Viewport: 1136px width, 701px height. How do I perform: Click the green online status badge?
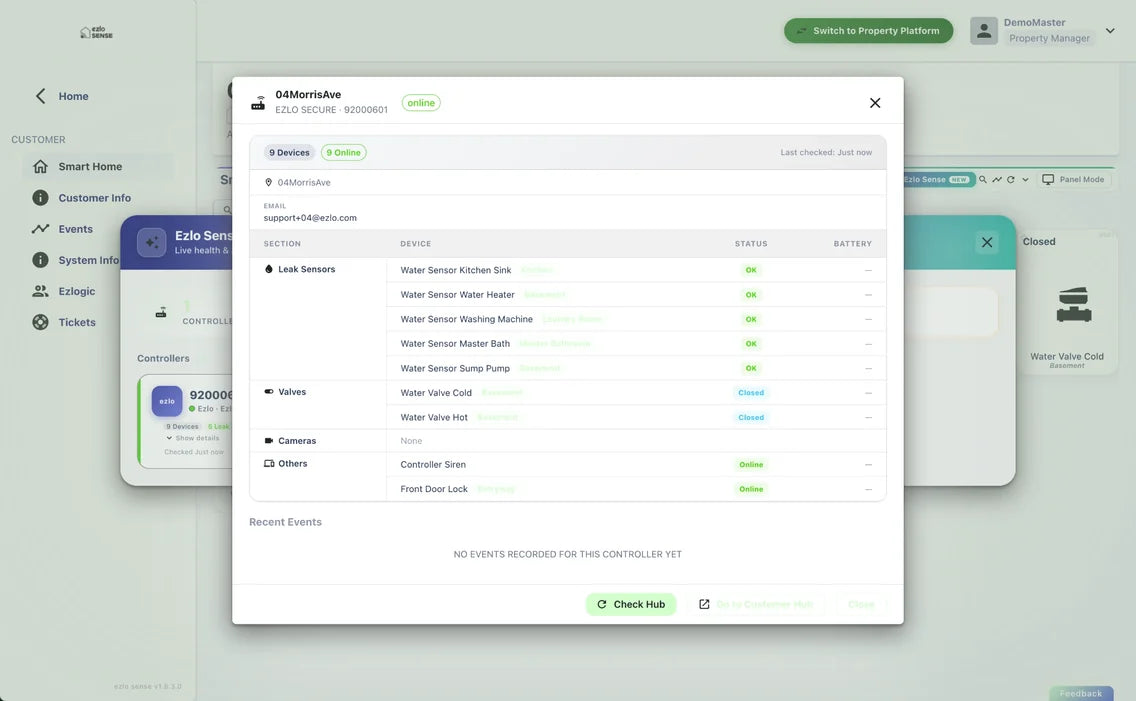point(421,103)
